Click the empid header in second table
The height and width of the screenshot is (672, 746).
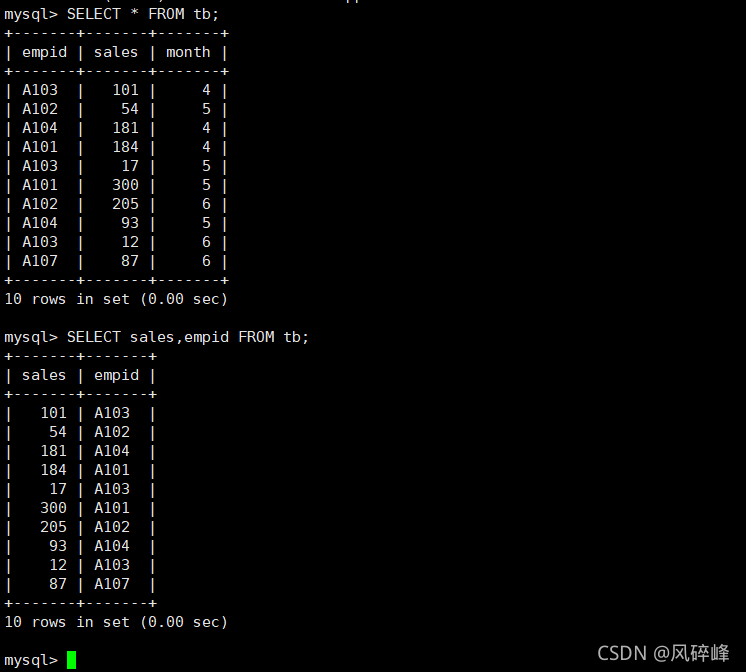coord(117,375)
